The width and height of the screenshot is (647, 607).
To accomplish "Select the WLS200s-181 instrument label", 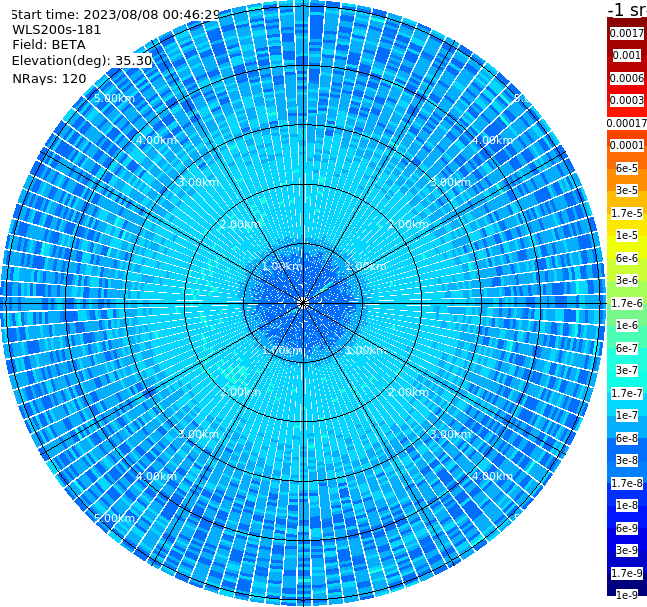I will coord(57,30).
